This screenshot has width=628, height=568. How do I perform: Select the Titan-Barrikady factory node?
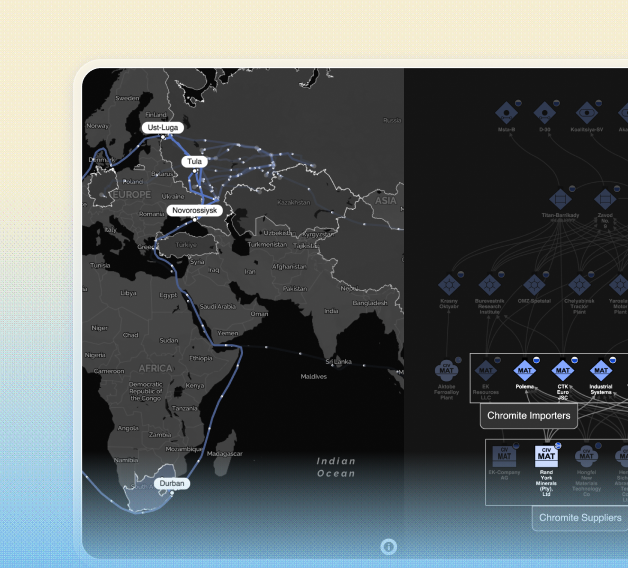click(x=560, y=199)
